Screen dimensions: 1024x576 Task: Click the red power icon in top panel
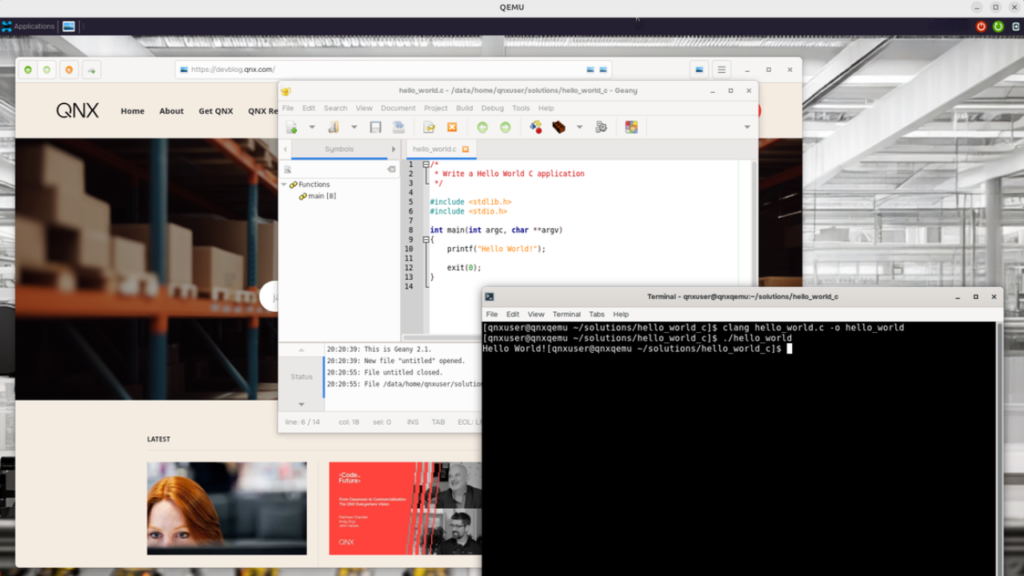click(981, 27)
